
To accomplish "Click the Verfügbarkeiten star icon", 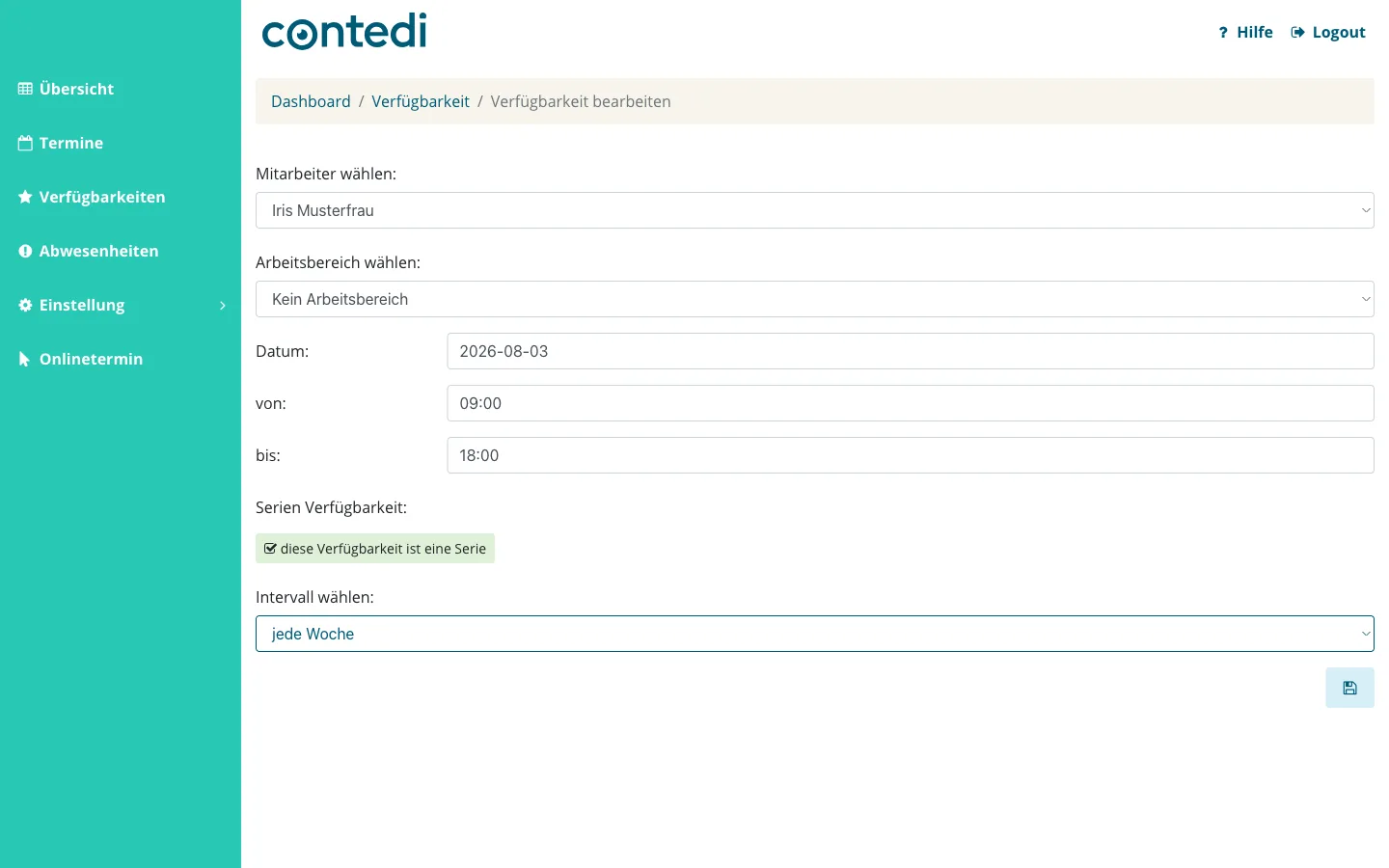I will tap(25, 197).
